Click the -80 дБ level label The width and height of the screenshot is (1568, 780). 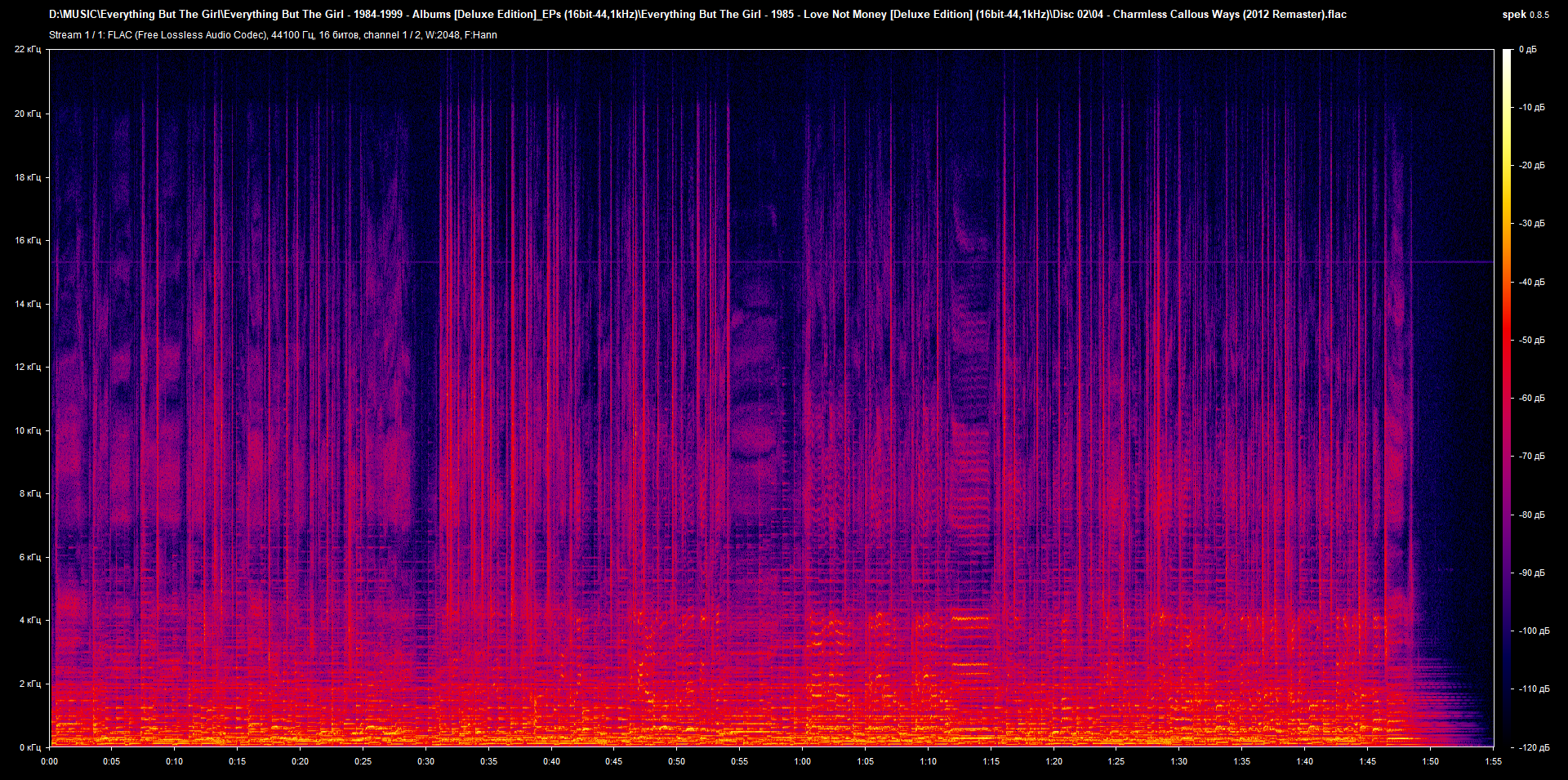pyautogui.click(x=1531, y=515)
